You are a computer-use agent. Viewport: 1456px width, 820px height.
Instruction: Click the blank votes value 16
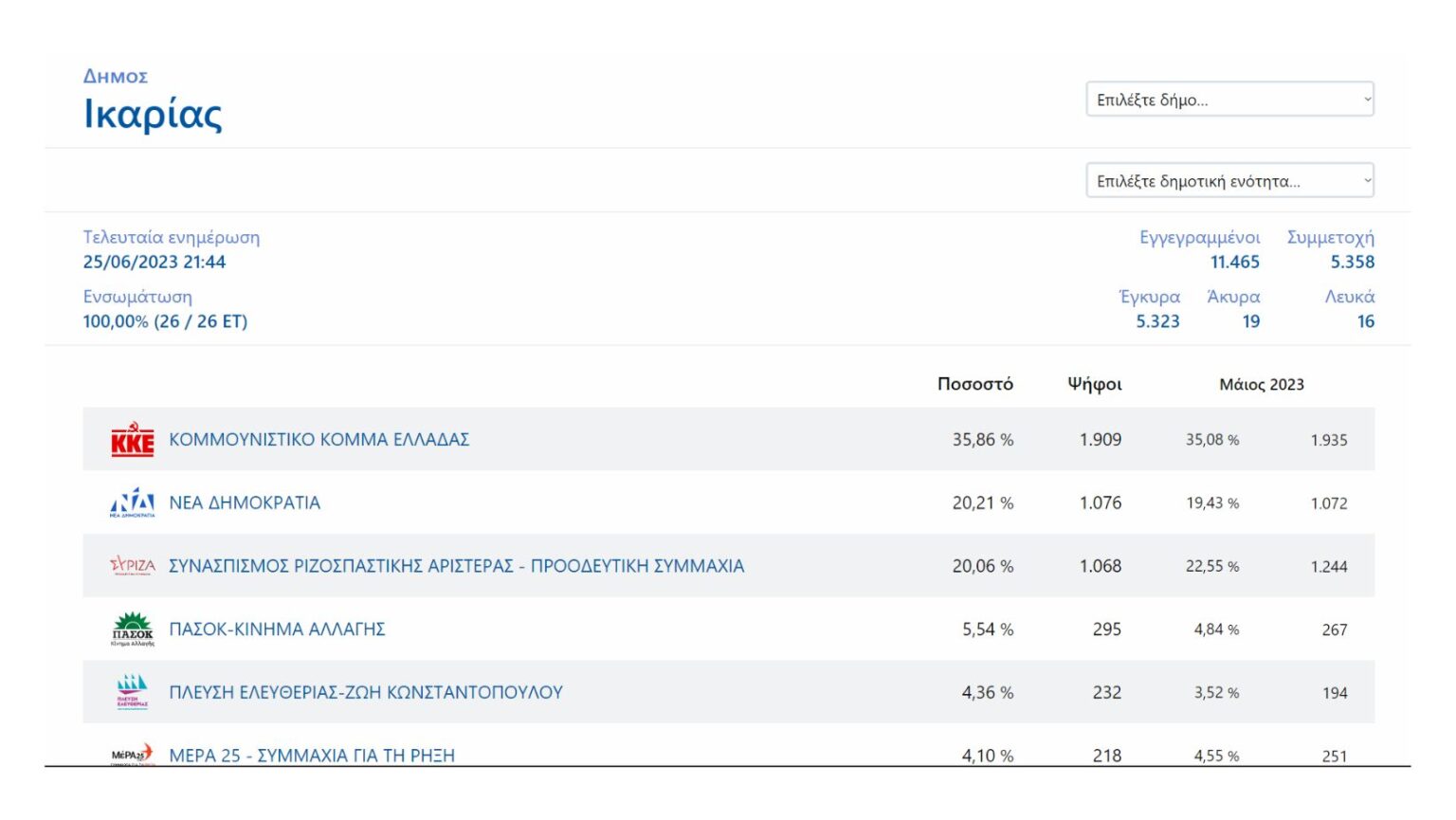coord(1366,321)
